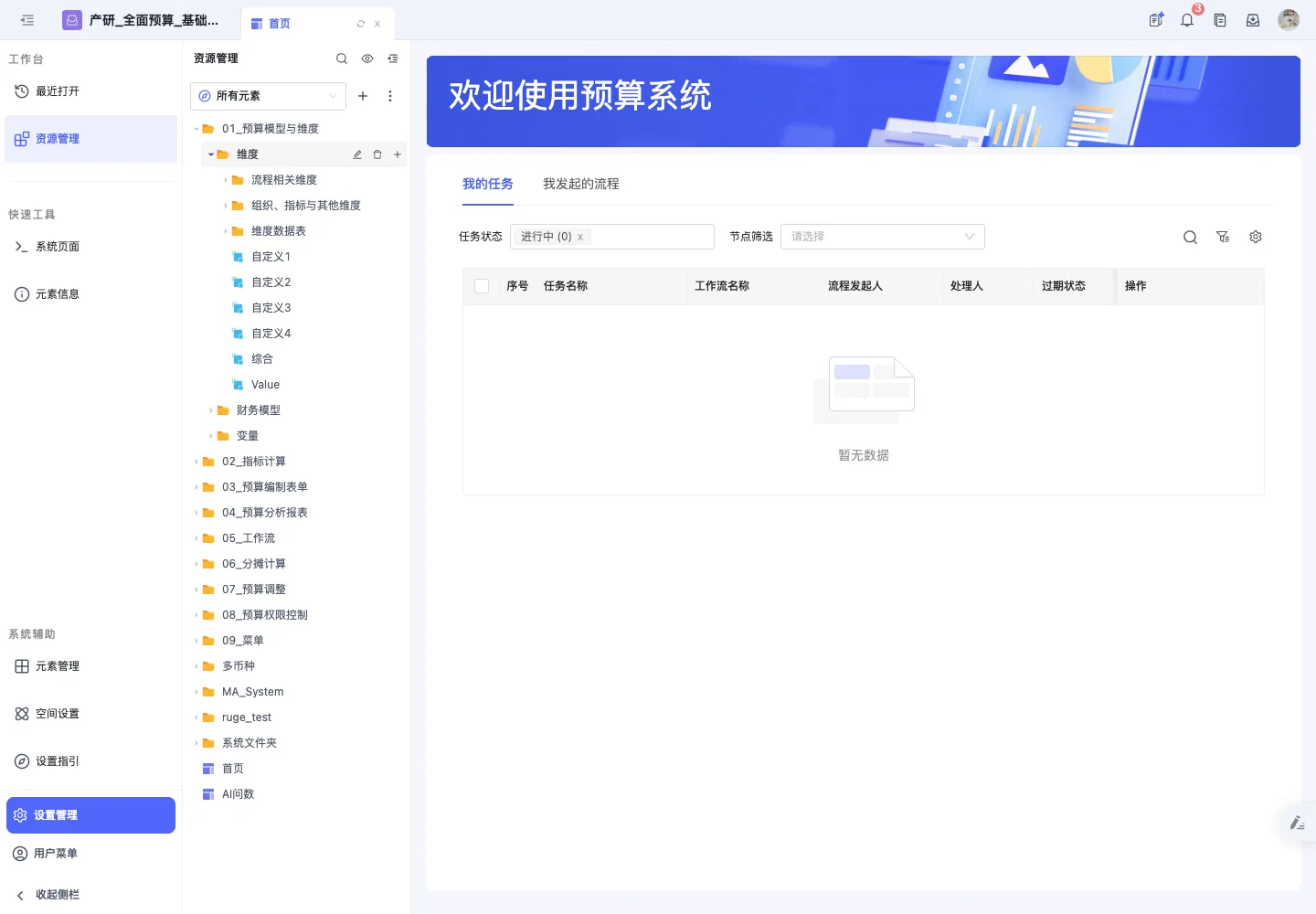The width and height of the screenshot is (1316, 914).
Task: Open the 首页 item in resource tree
Action: (233, 769)
